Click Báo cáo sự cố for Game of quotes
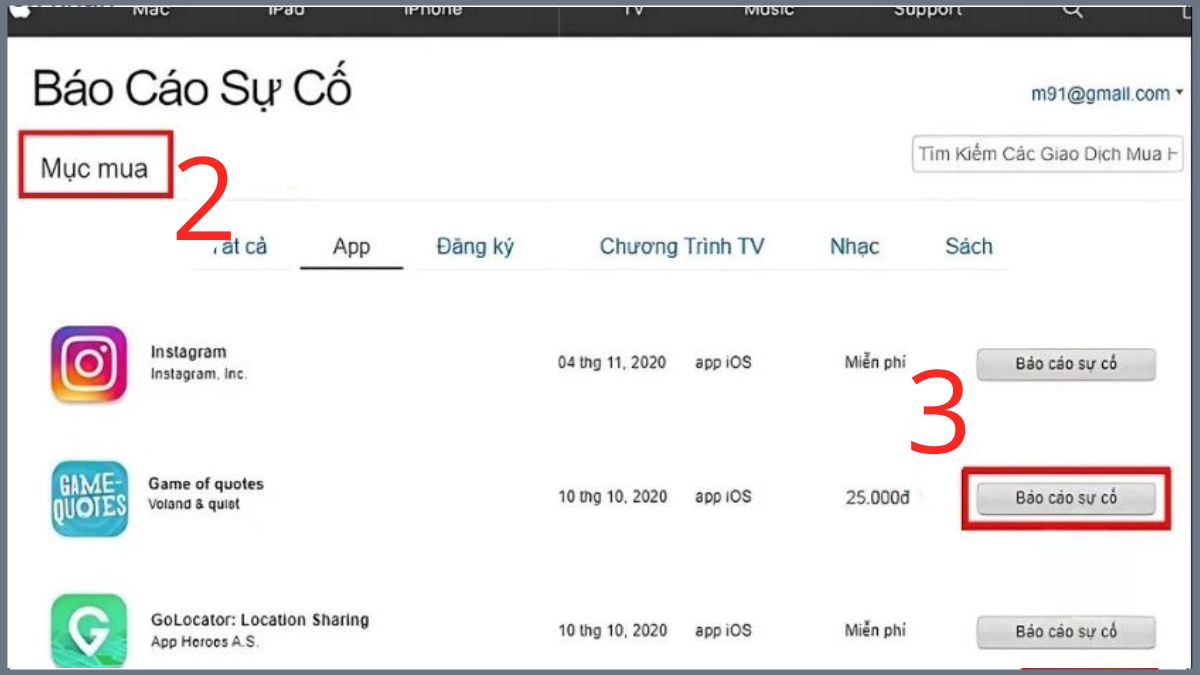 pyautogui.click(x=1066, y=497)
